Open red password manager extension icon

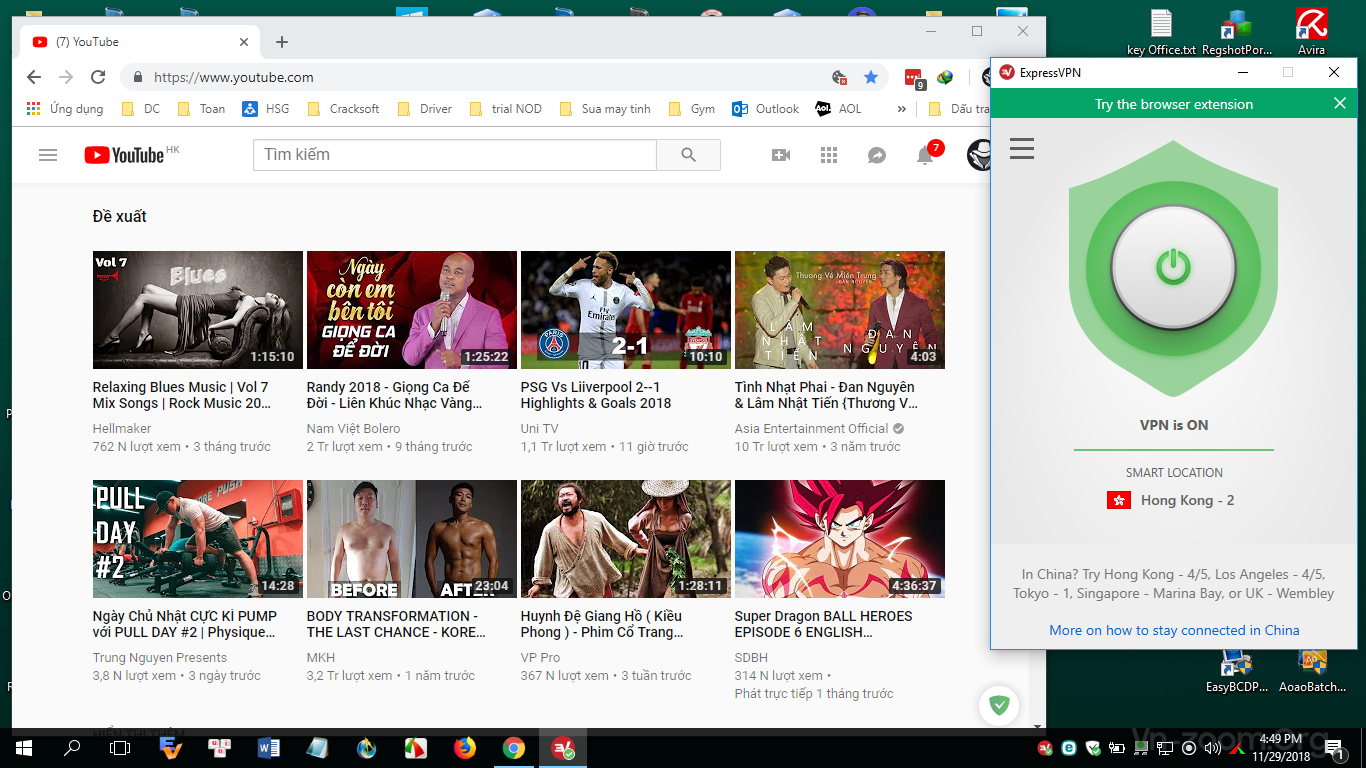pos(913,77)
